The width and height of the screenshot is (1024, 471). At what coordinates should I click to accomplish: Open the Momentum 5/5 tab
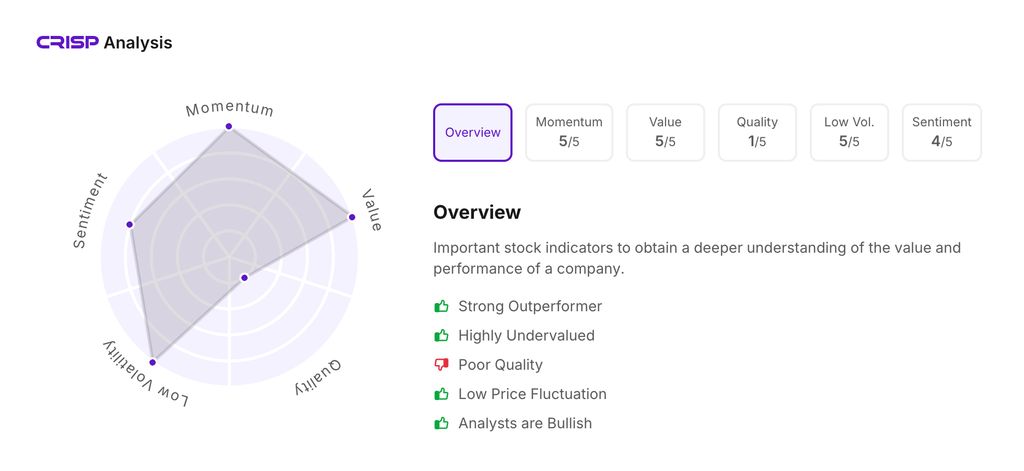[x=569, y=132]
